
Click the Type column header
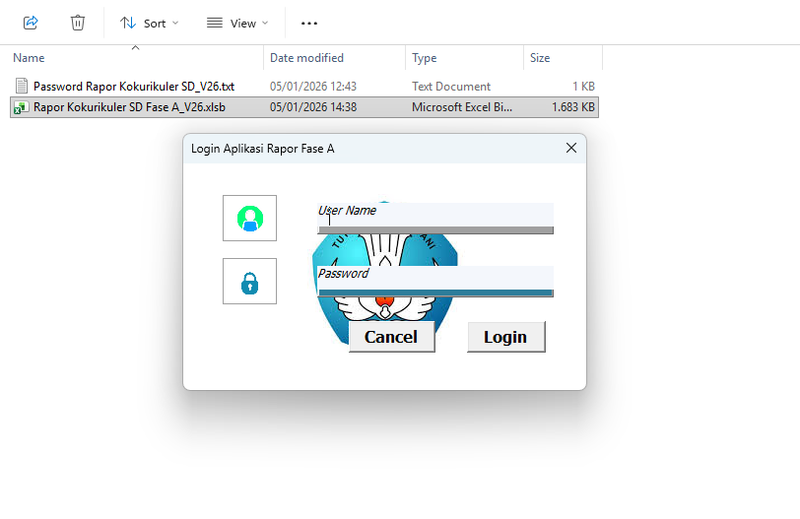[x=424, y=58]
